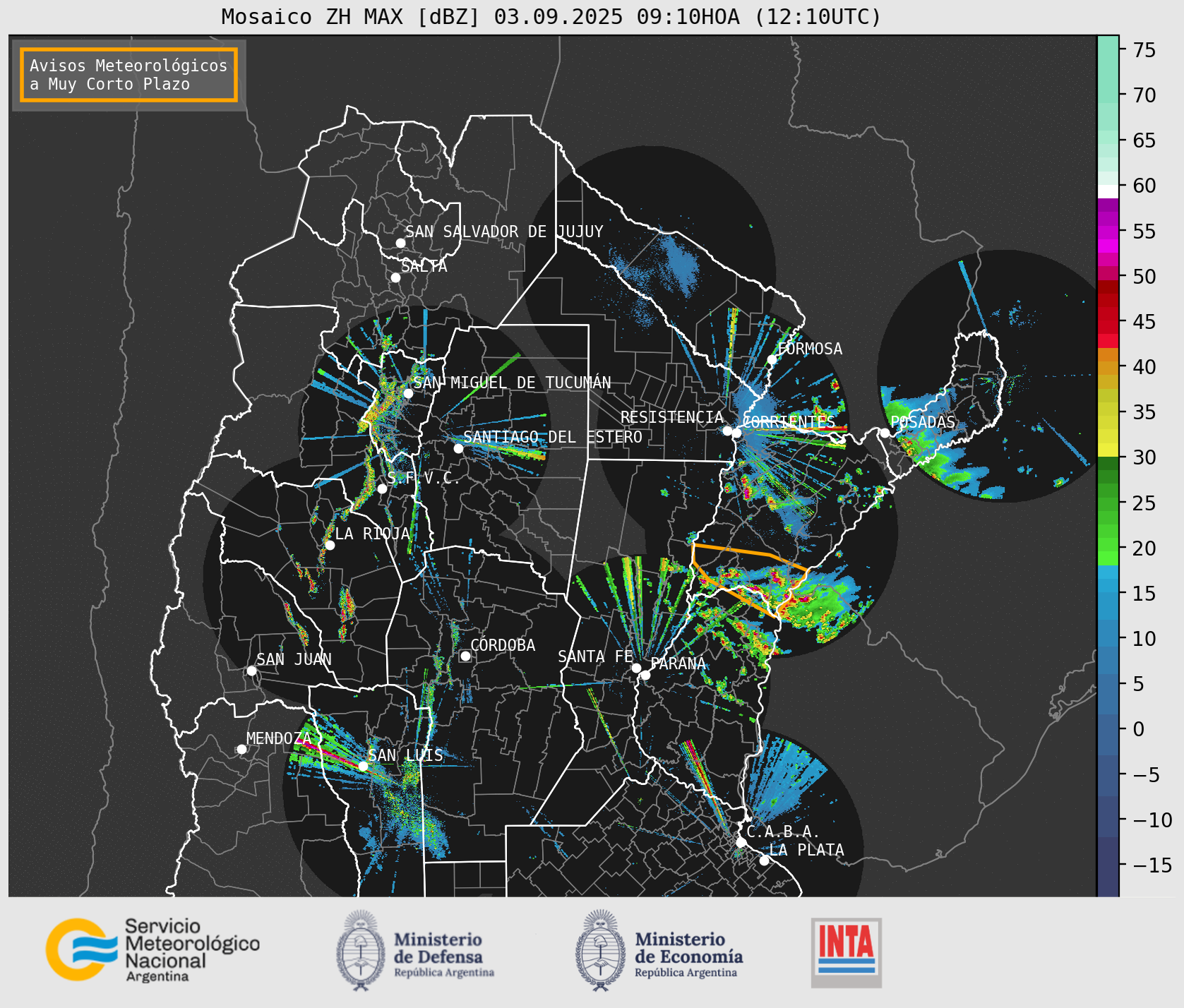The width and height of the screenshot is (1184, 1008).
Task: Click the CÓRDOBA map label
Action: [x=503, y=645]
